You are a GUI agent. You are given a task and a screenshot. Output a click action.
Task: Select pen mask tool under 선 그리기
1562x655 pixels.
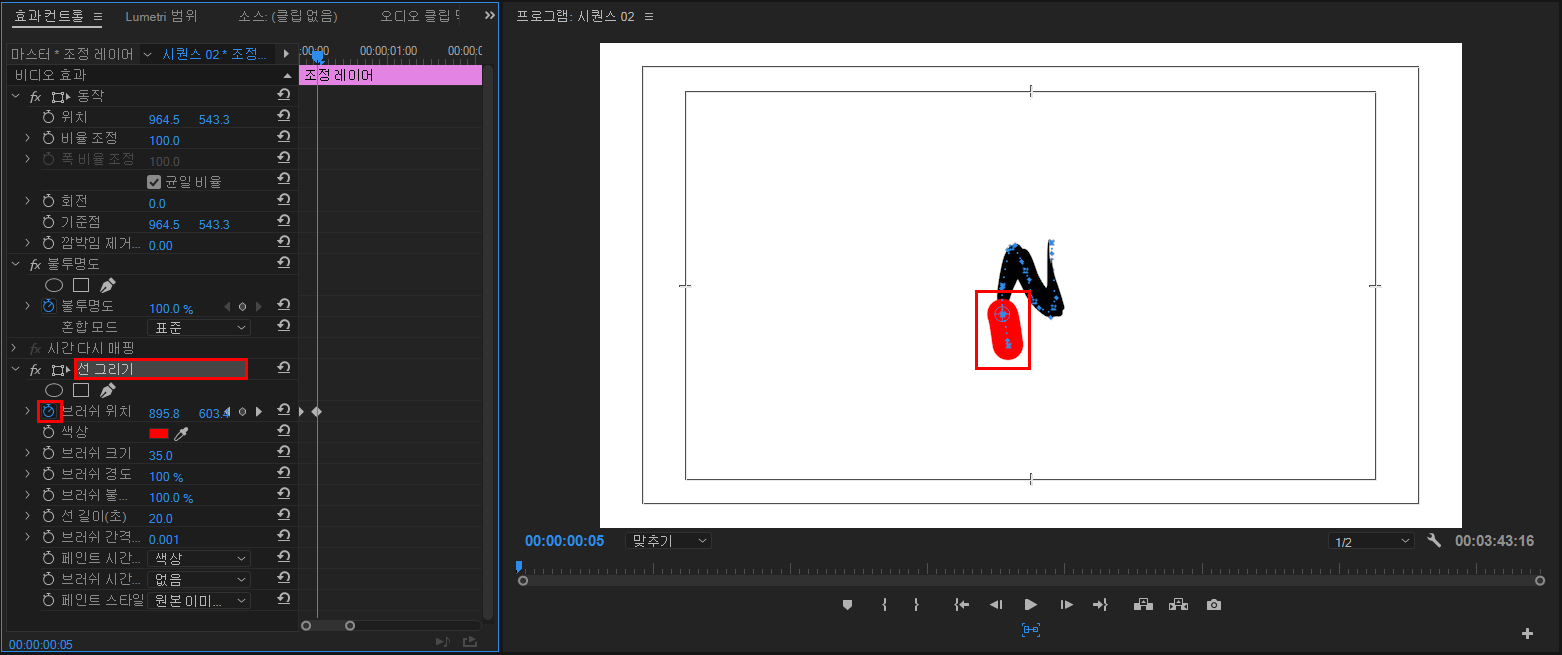108,390
